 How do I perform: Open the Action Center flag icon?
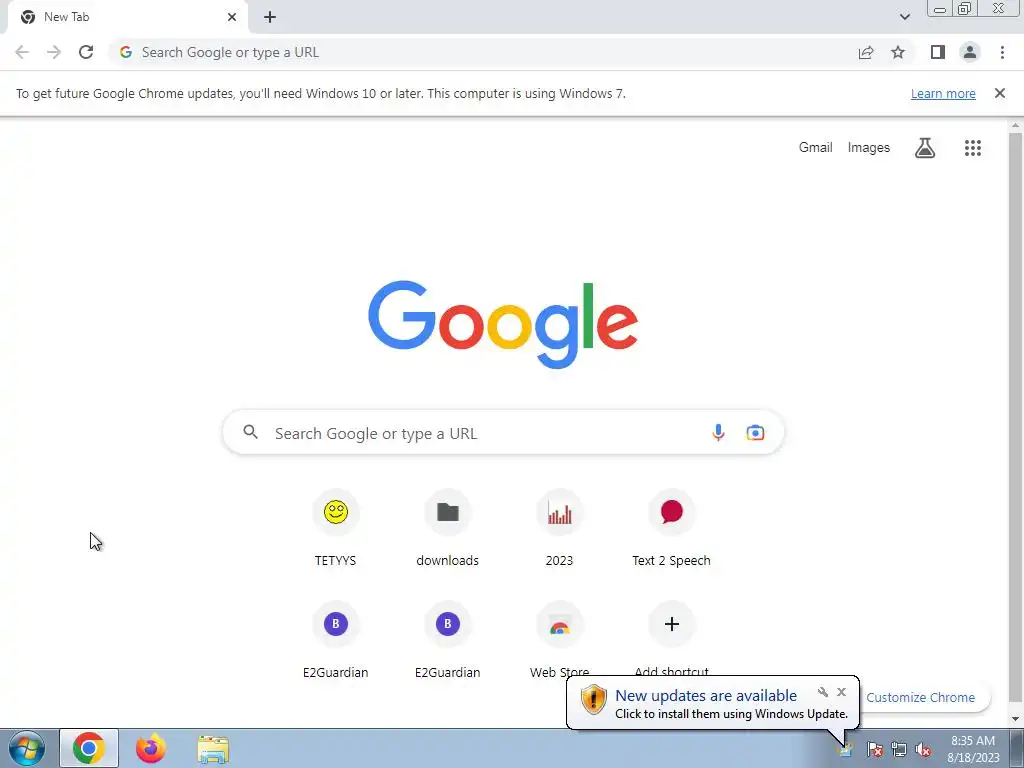click(x=874, y=750)
